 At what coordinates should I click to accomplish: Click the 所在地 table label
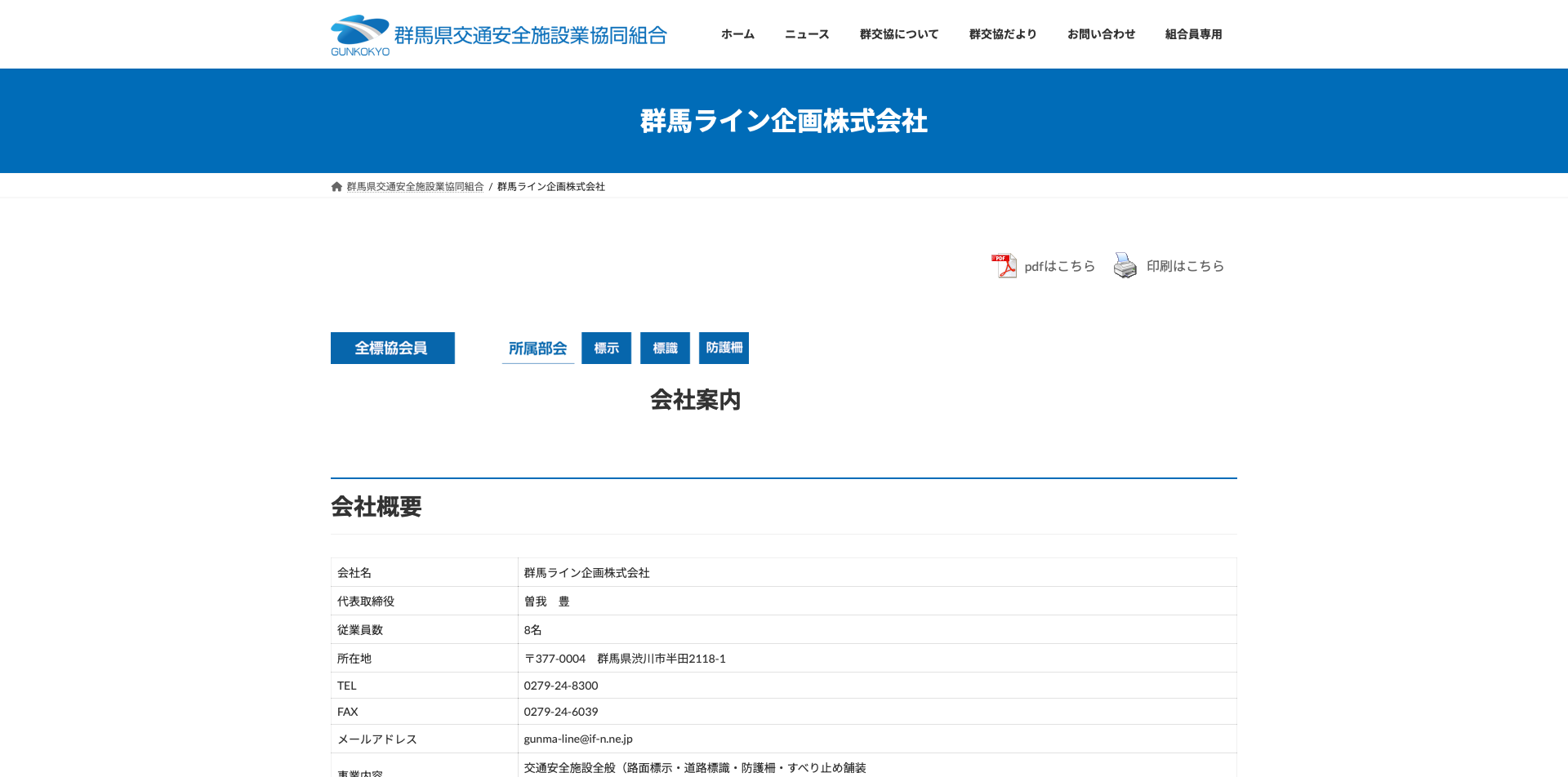click(x=354, y=659)
